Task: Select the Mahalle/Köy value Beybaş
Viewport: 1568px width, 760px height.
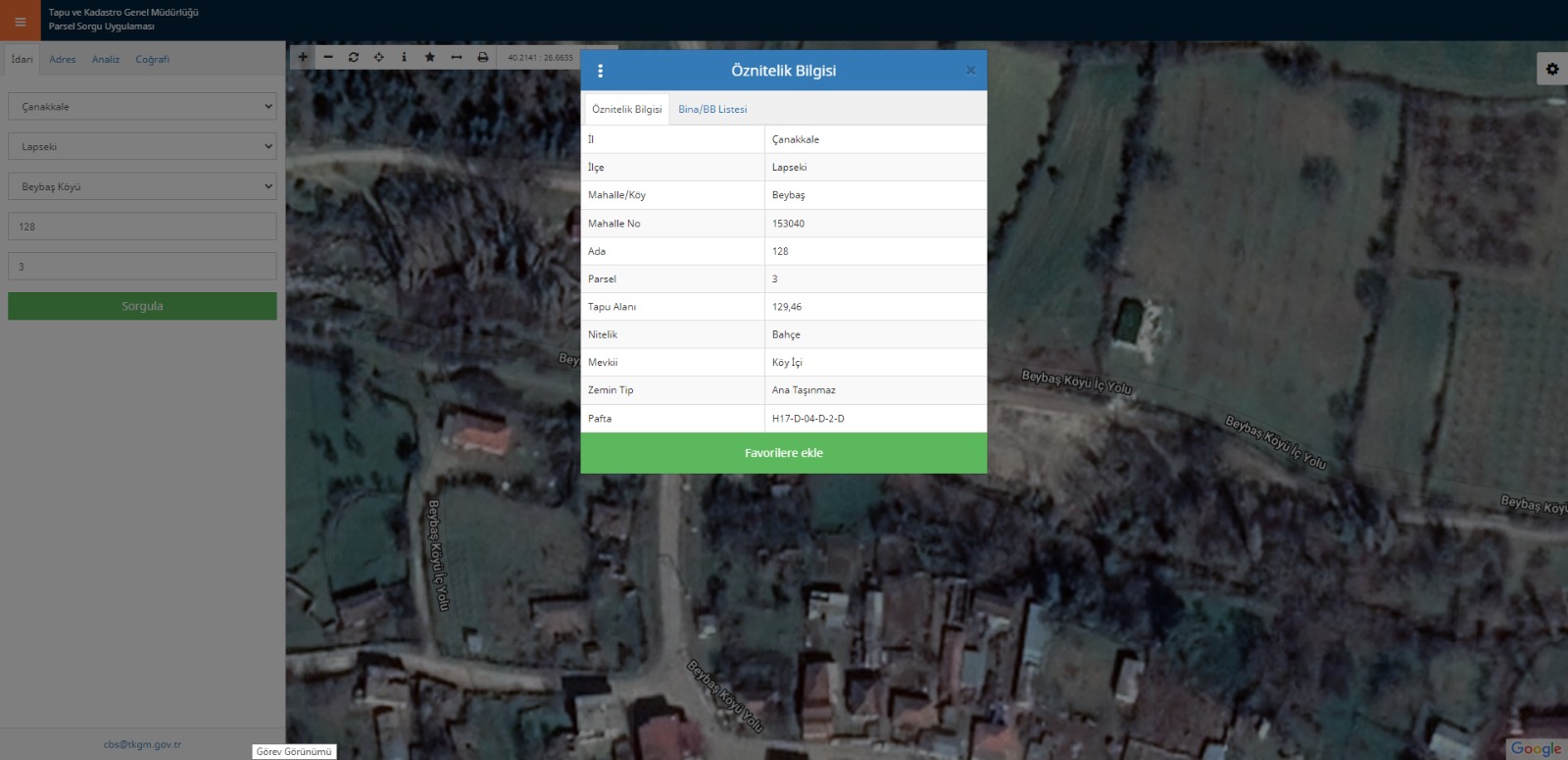Action: click(x=788, y=195)
